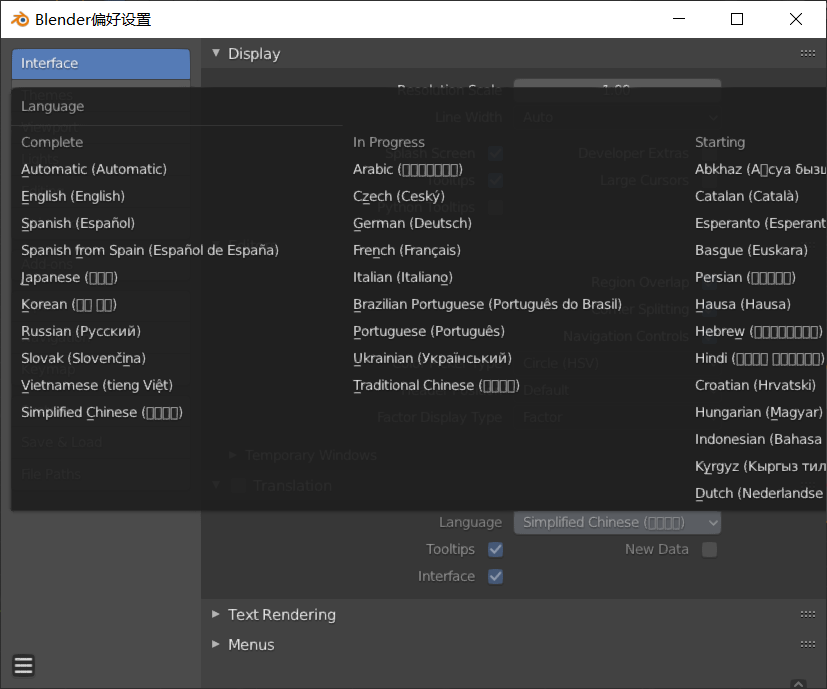Click the scroll-up arrow at bottom right

(x=799, y=684)
